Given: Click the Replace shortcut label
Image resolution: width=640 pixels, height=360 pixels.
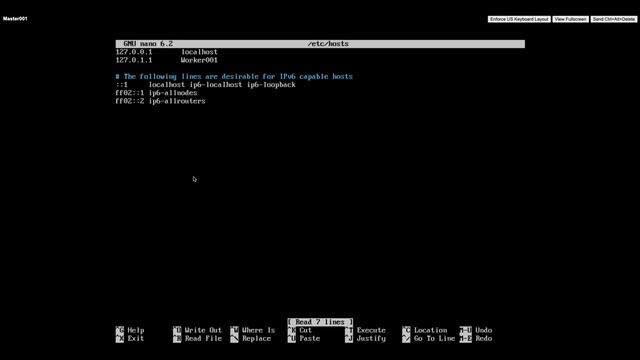Looking at the screenshot, I should (x=256, y=338).
